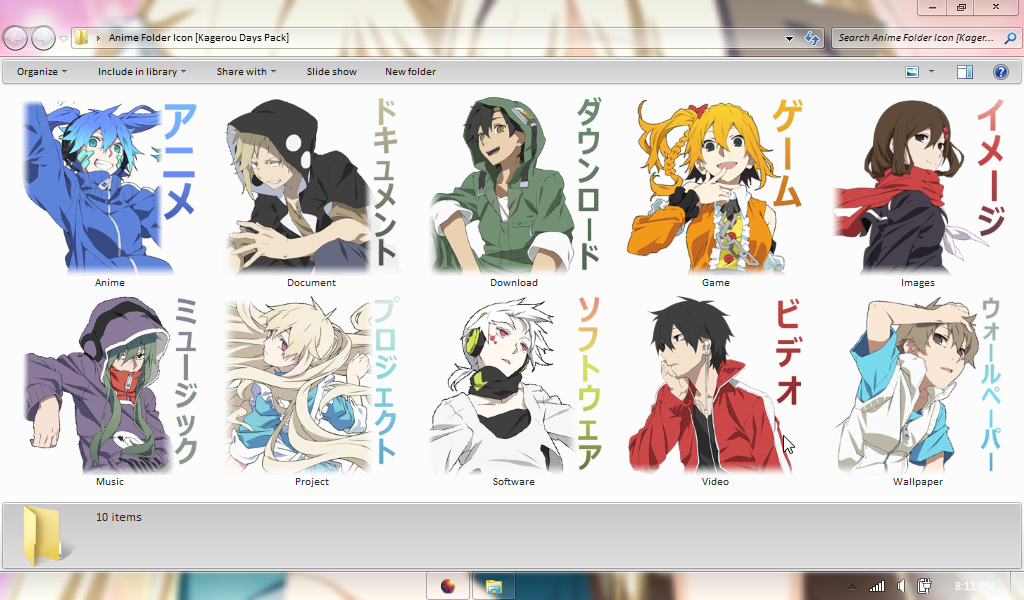This screenshot has height=600, width=1024.
Task: Click the Kagerou Days Pack breadcrumb
Action: pos(199,38)
